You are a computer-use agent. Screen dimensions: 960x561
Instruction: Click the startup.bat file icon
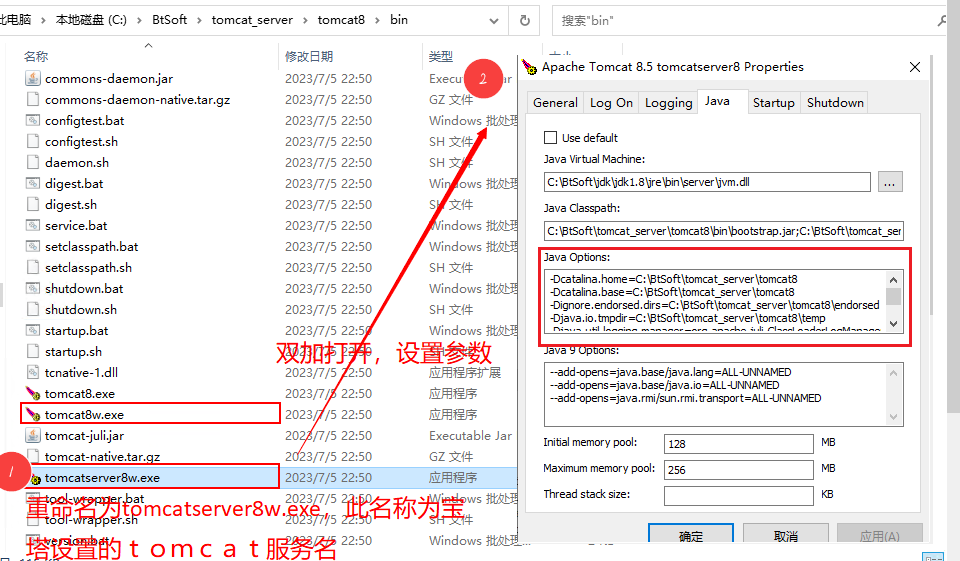tap(32, 331)
